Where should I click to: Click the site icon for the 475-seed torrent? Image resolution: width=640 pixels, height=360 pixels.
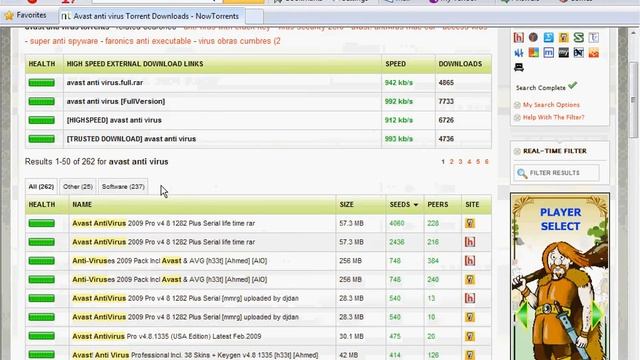tap(470, 336)
